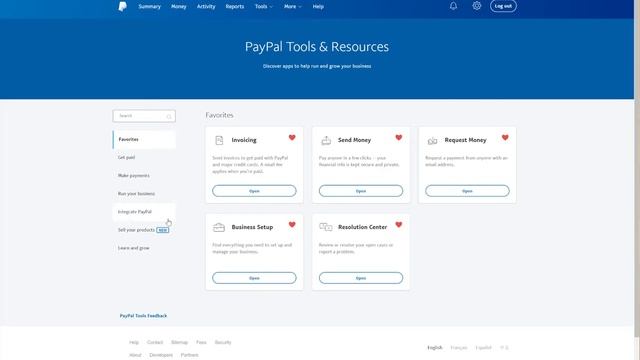Select the Get paid sidebar category
Viewport: 640px width, 360px height.
pyautogui.click(x=144, y=158)
